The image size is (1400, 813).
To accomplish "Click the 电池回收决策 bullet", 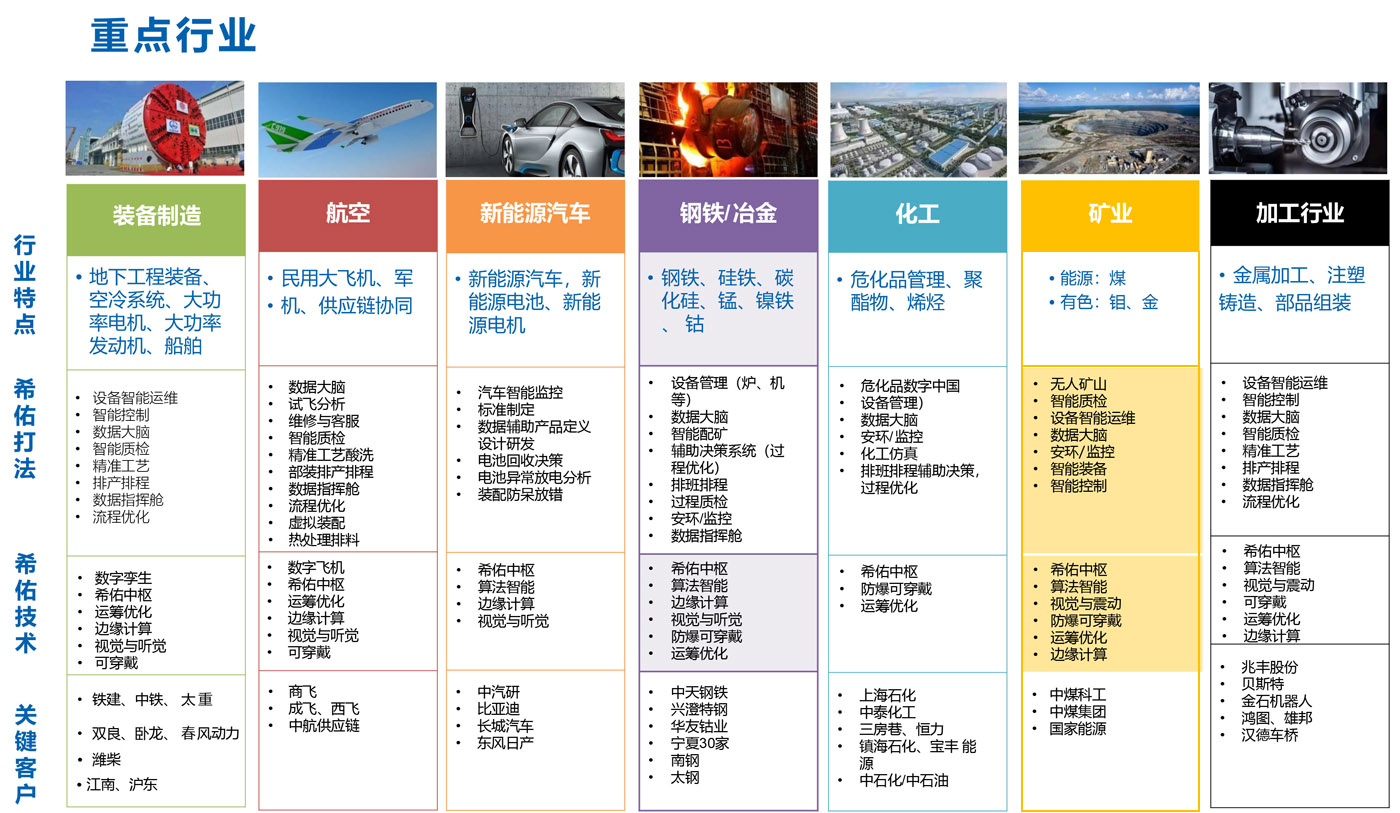I will [520, 460].
